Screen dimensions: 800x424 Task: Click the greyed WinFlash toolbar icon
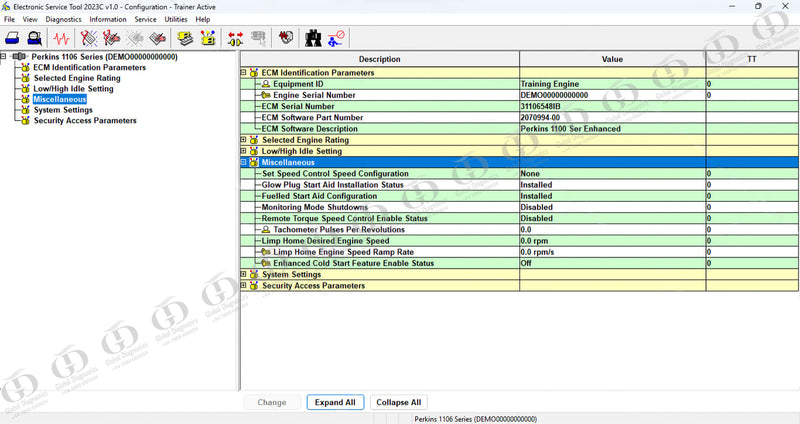[x=258, y=38]
